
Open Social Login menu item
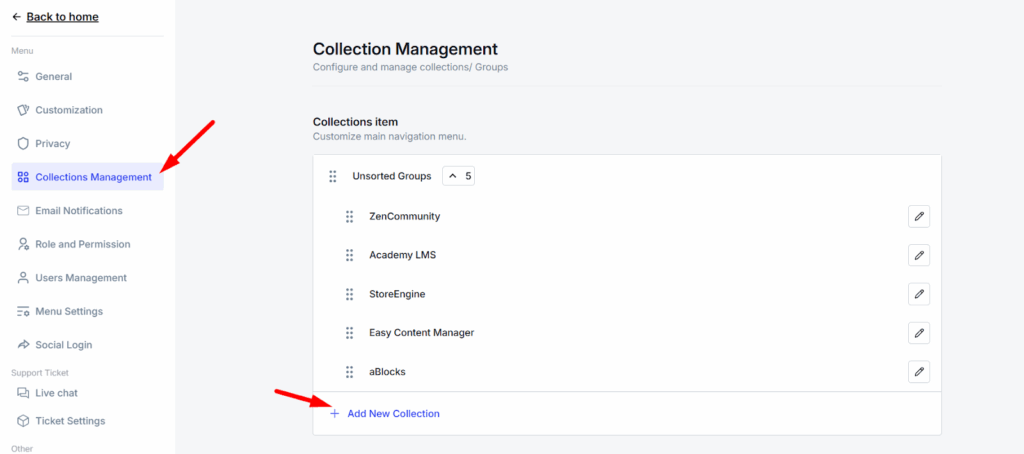88,344
